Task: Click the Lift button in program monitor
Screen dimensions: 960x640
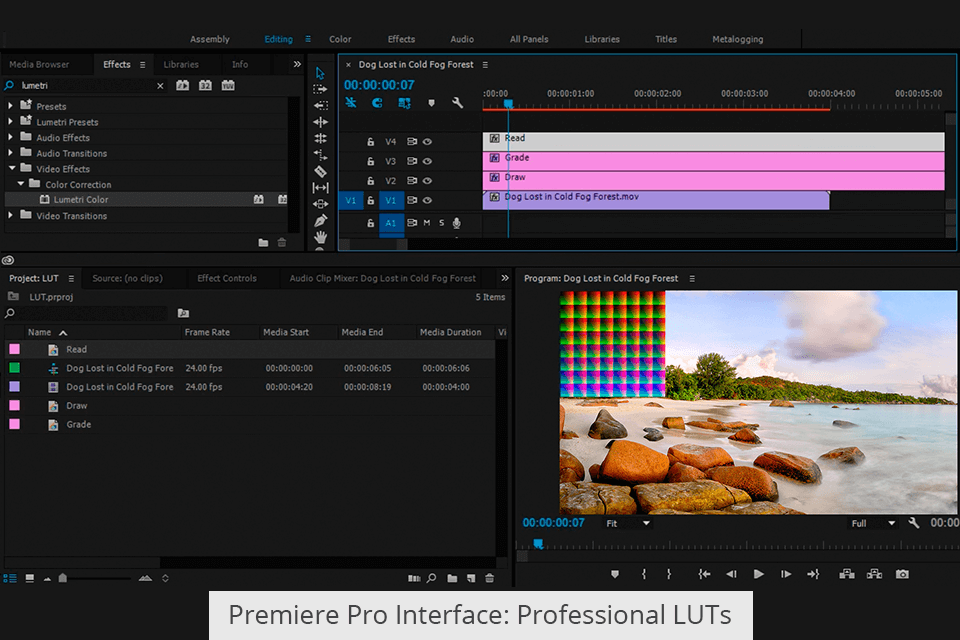Action: point(847,574)
